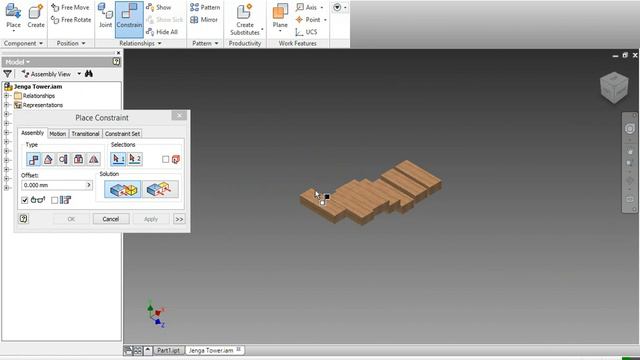Select the Angle constraint type
The image size is (640, 360).
49,159
